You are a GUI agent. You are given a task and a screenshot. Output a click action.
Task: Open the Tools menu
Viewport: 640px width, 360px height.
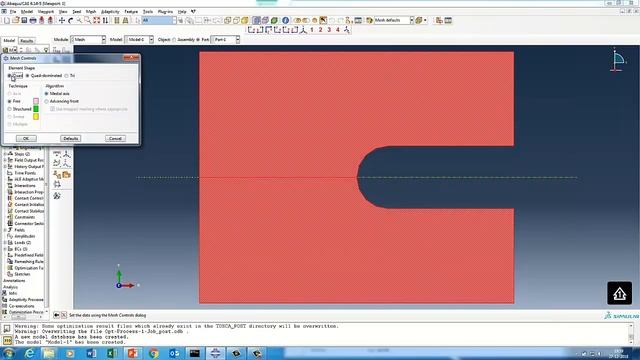click(148, 12)
